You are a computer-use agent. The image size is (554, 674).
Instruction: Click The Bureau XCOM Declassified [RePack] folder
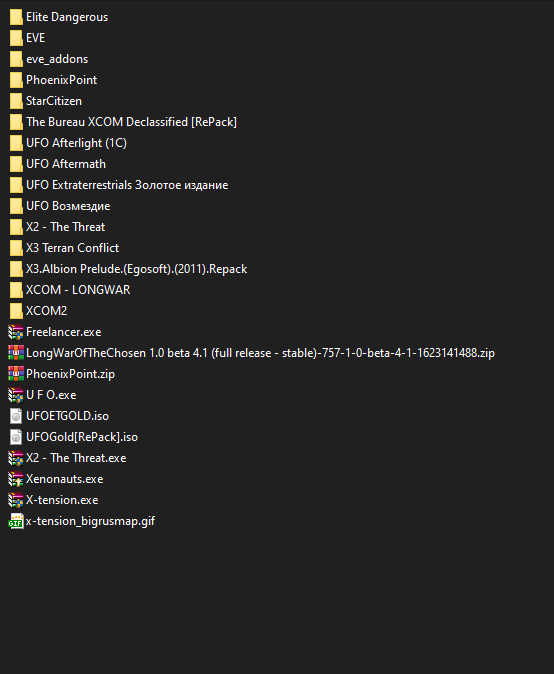point(123,122)
